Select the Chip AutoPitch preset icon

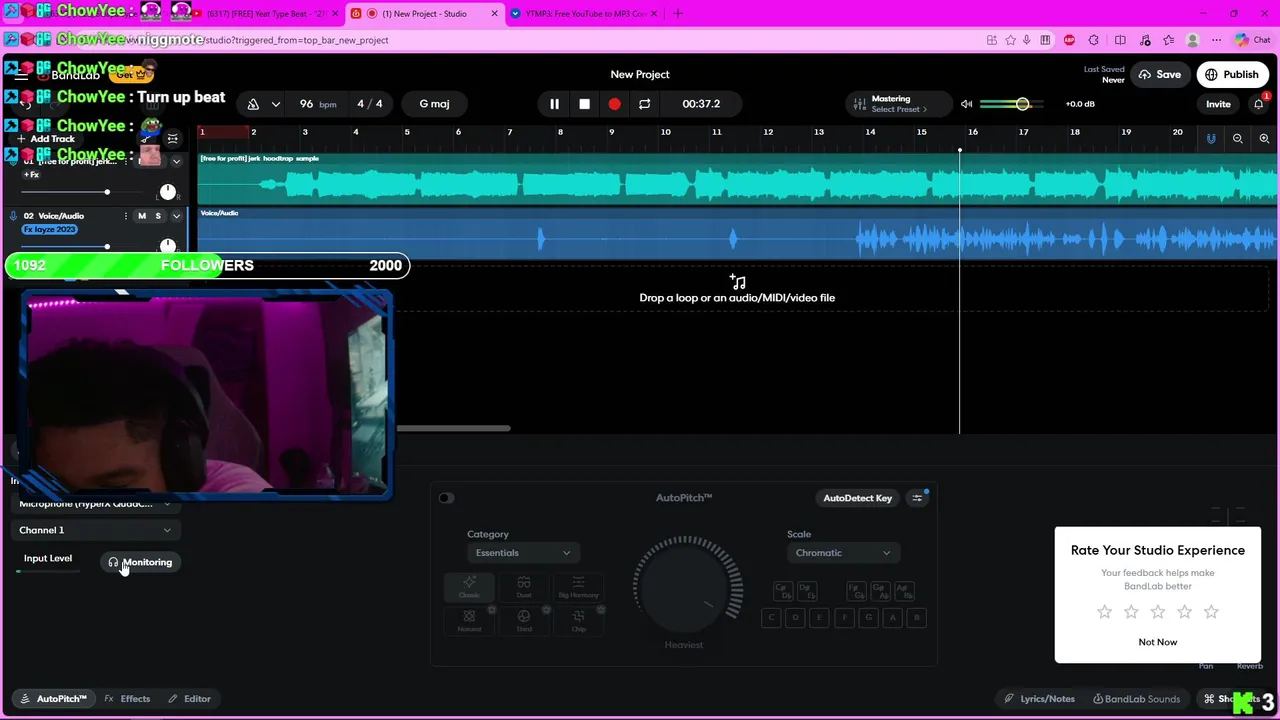pyautogui.click(x=578, y=620)
